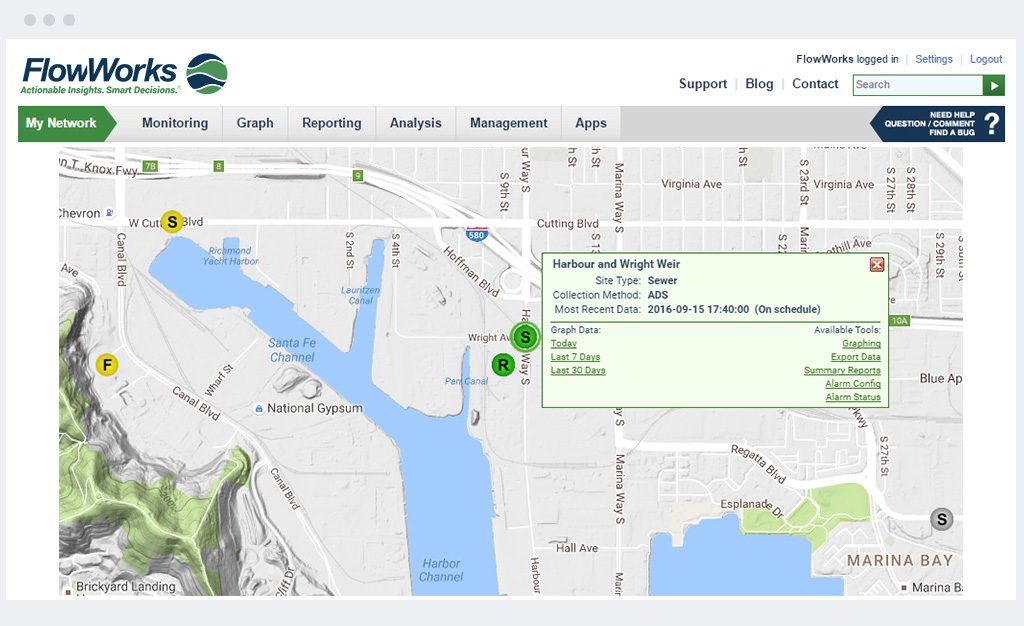This screenshot has height=626, width=1024.
Task: Click the Need Help question mark banner
Action: point(938,123)
